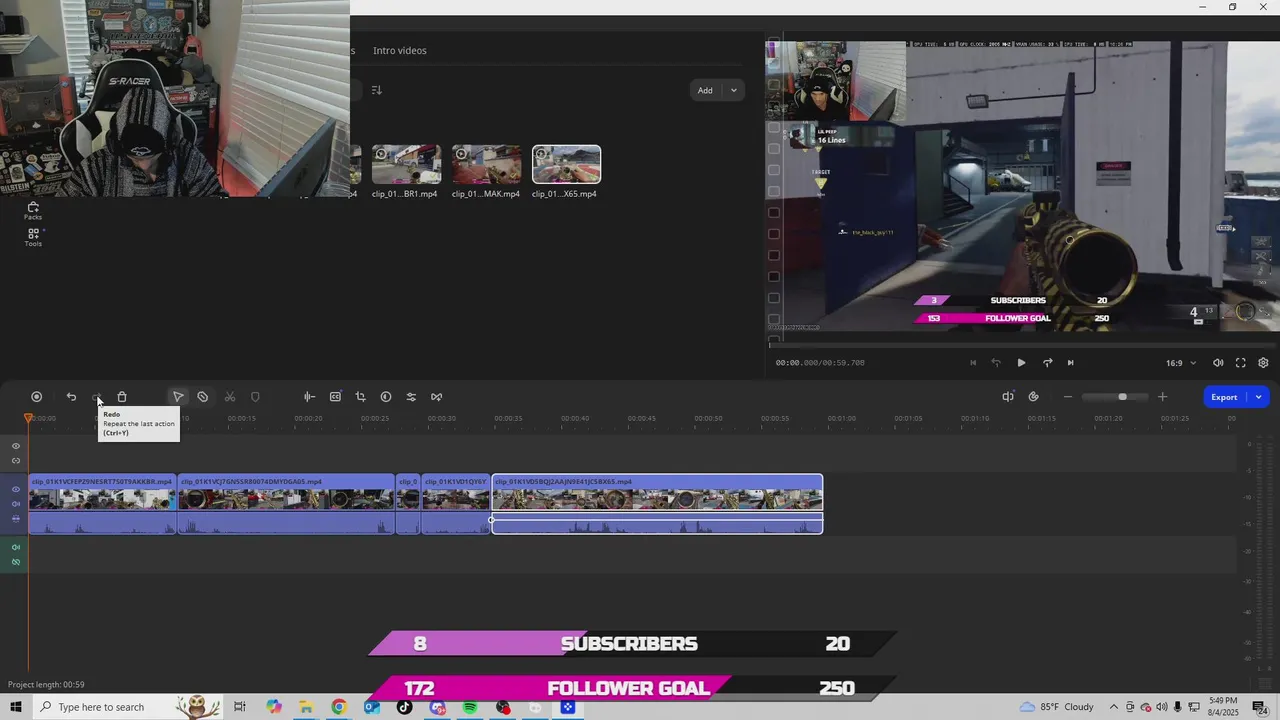This screenshot has height=720, width=1280.
Task: Click the split-audio icon left of the magnet
Action: click(1008, 397)
